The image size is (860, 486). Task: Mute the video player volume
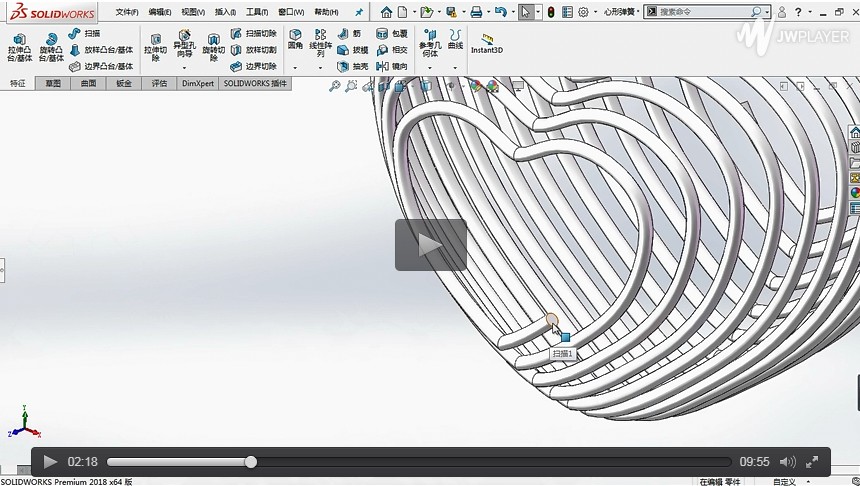pyautogui.click(x=787, y=462)
